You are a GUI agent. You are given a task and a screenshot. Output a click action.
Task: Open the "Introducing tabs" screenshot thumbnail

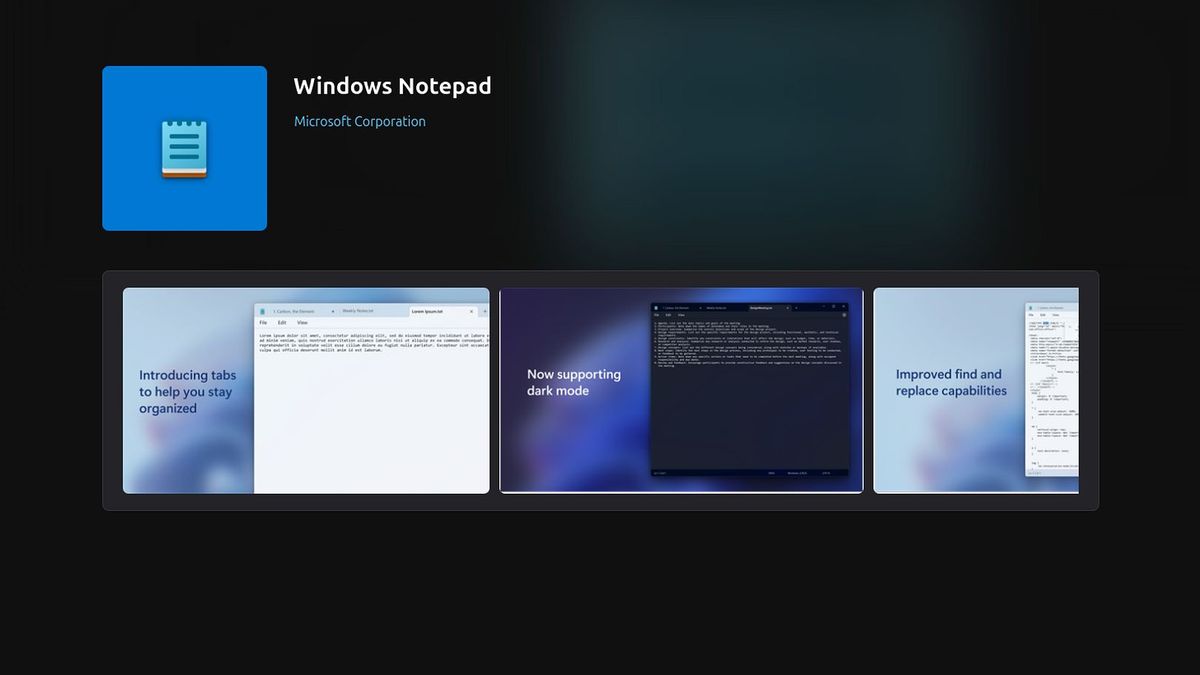pos(306,391)
